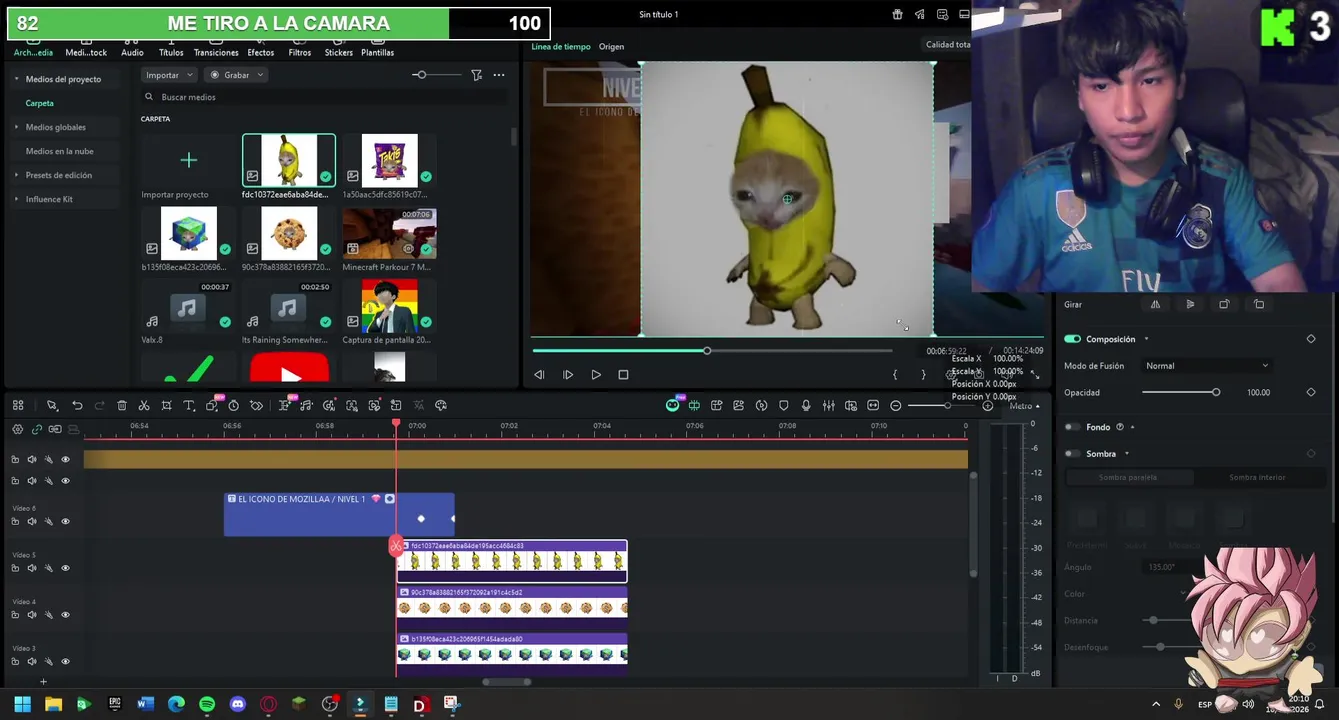
Task: Adjust the media thumbnail size slider
Action: click(437, 75)
